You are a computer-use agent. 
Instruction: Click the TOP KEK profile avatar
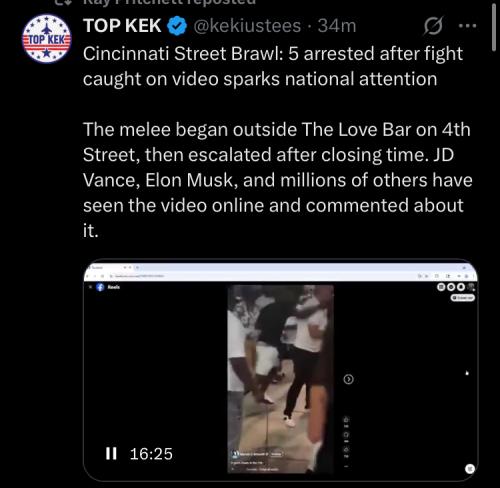pyautogui.click(x=47, y=39)
